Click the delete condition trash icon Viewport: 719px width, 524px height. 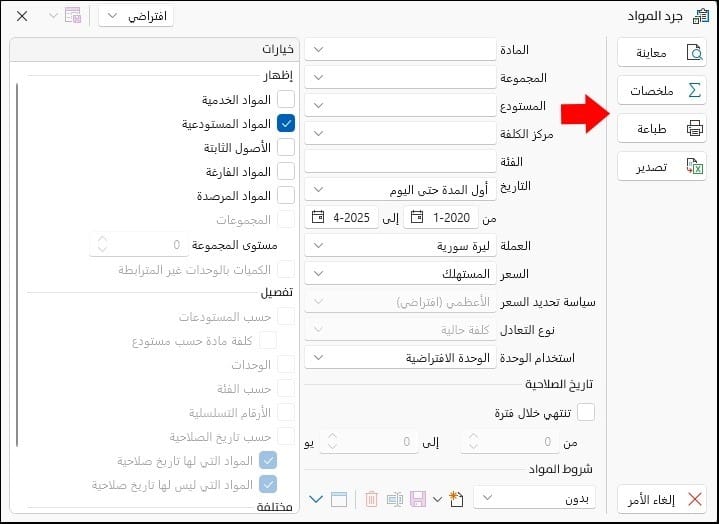click(371, 499)
